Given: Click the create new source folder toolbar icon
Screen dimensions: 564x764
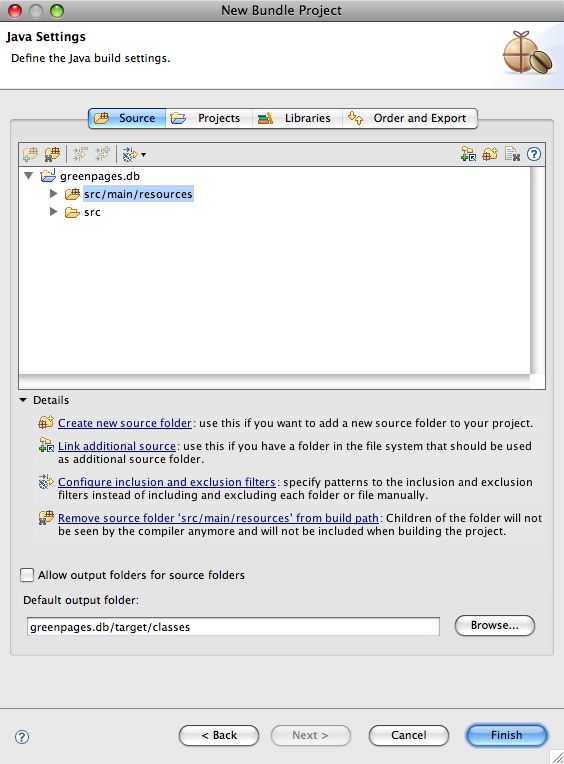Looking at the screenshot, I should click(x=490, y=154).
